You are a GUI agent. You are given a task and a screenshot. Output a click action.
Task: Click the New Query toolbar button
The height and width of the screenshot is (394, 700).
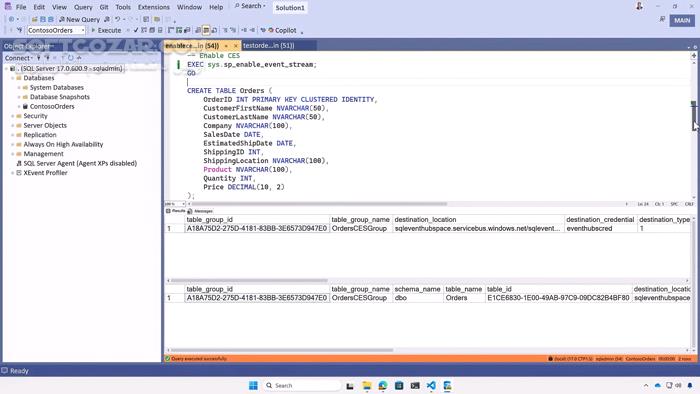79,20
